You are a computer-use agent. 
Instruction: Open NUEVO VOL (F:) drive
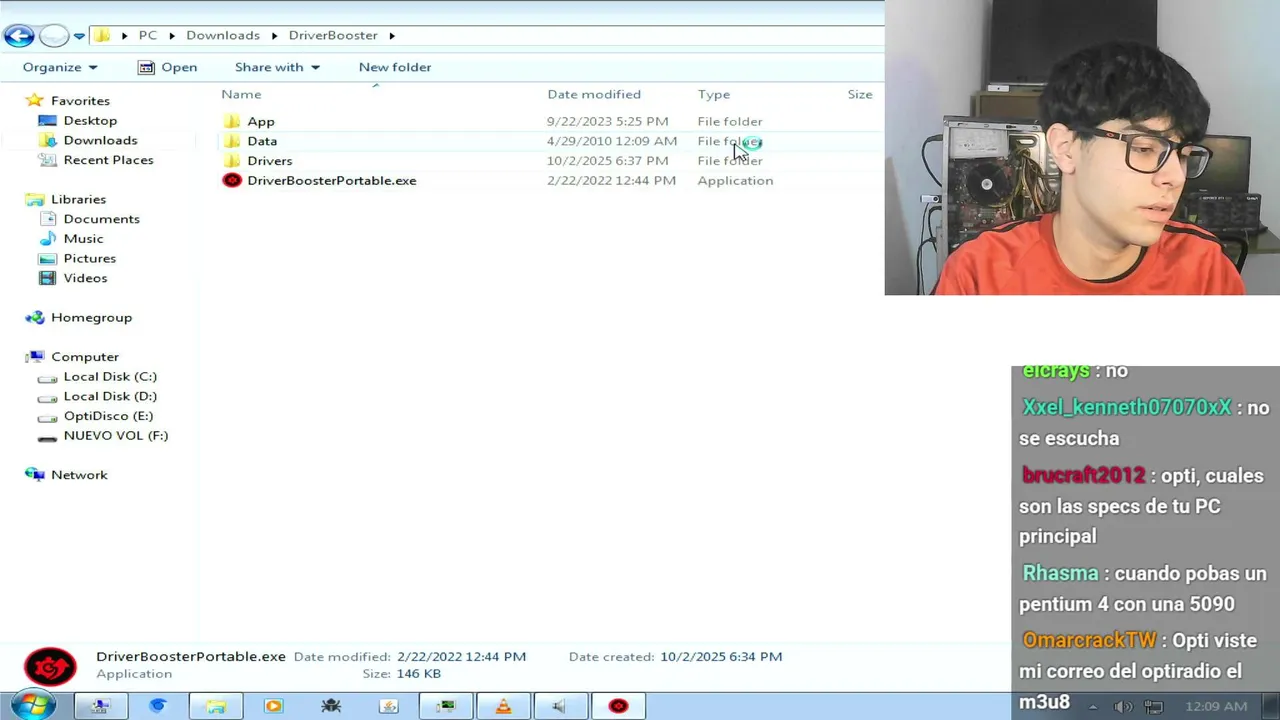[115, 435]
